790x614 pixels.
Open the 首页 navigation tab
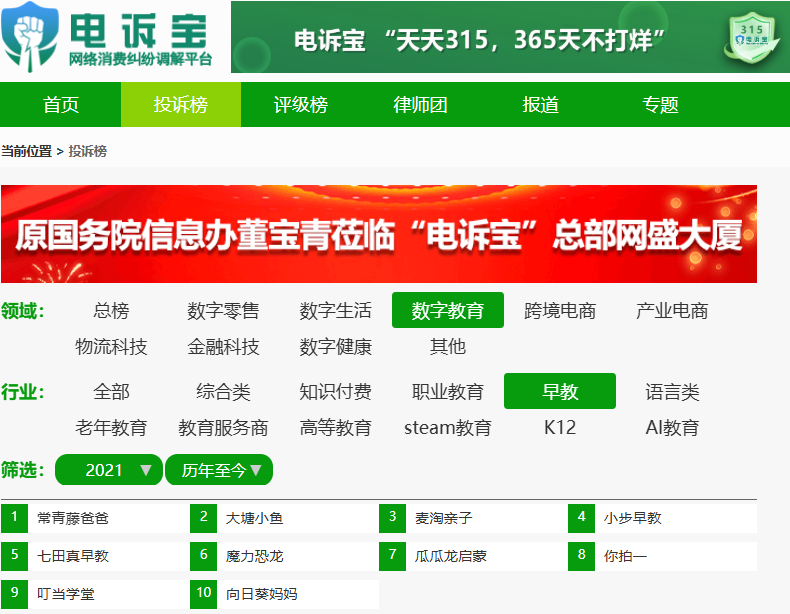click(60, 104)
